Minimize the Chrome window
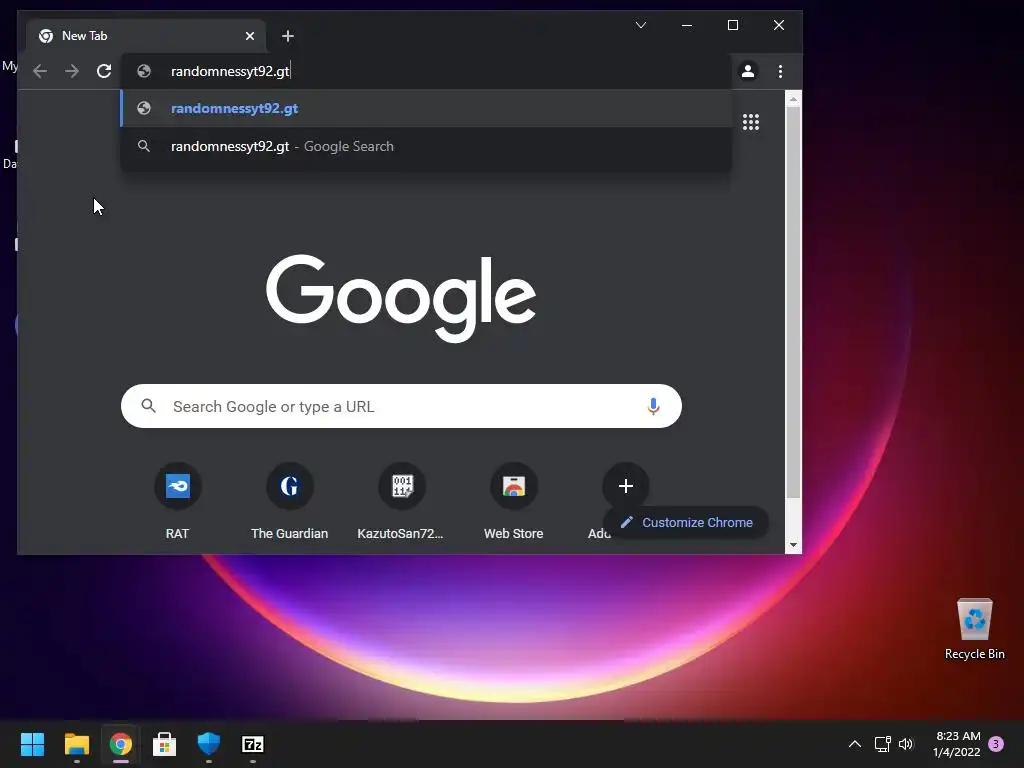Screen dimensions: 1024x768 687,25
